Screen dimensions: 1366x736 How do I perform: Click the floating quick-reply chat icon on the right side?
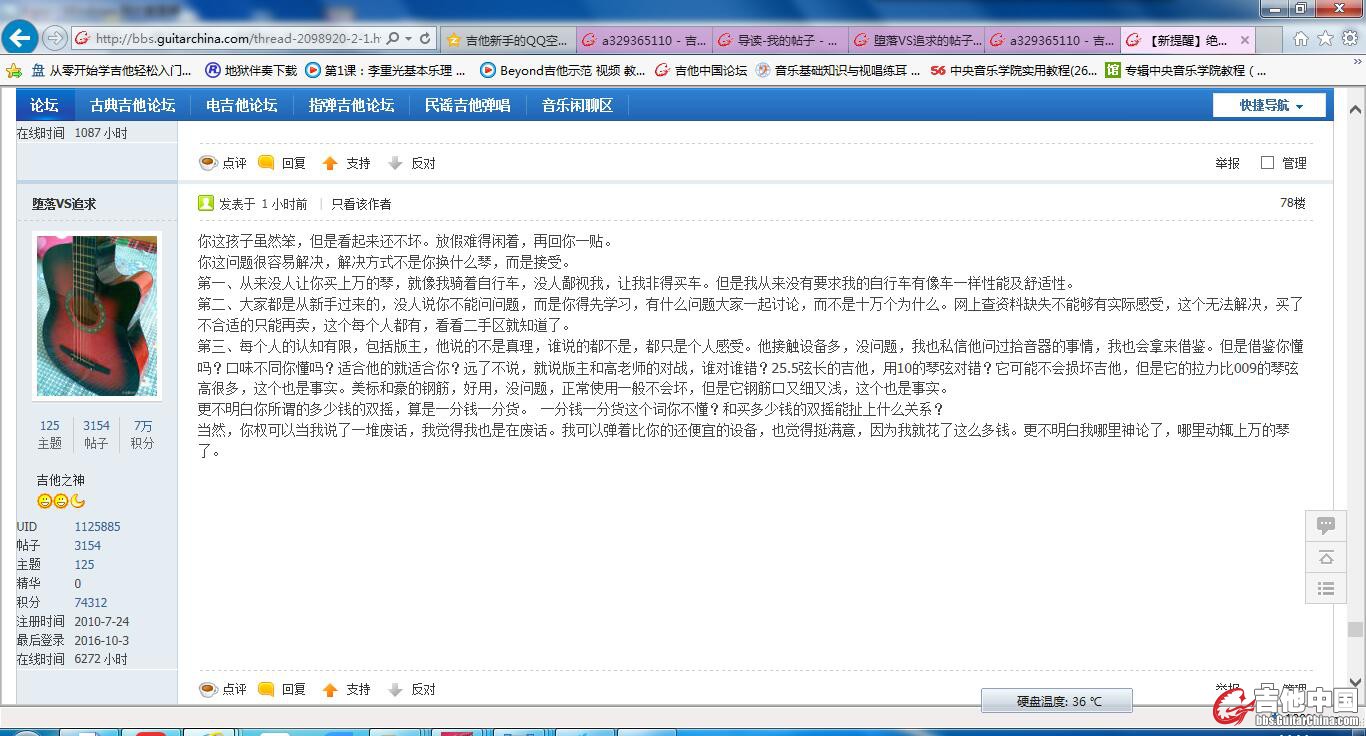(x=1326, y=525)
